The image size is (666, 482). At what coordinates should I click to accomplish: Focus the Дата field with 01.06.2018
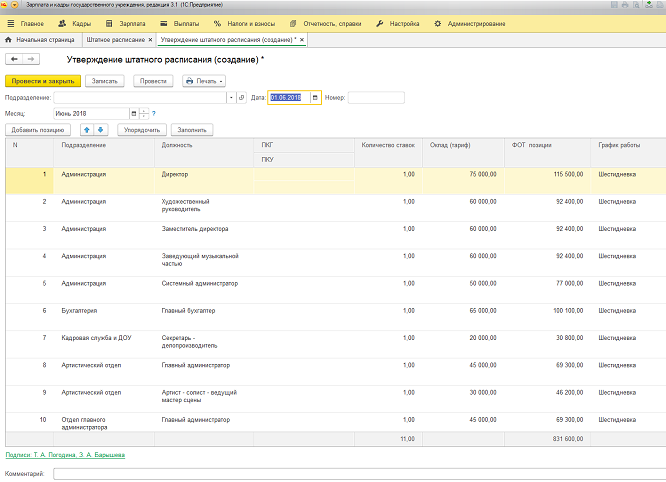[x=289, y=98]
